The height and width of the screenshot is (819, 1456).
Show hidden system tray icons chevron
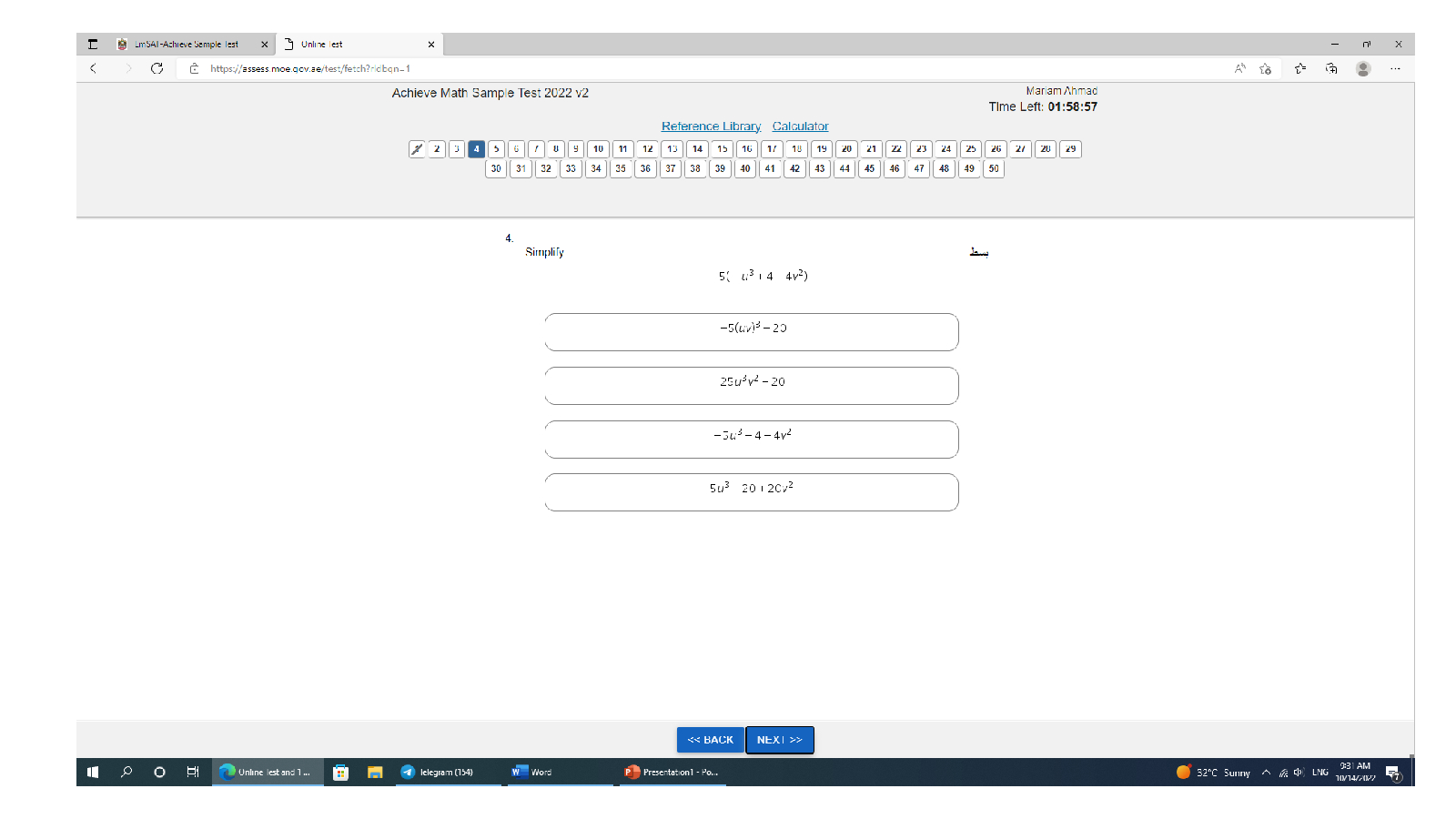tap(1265, 773)
